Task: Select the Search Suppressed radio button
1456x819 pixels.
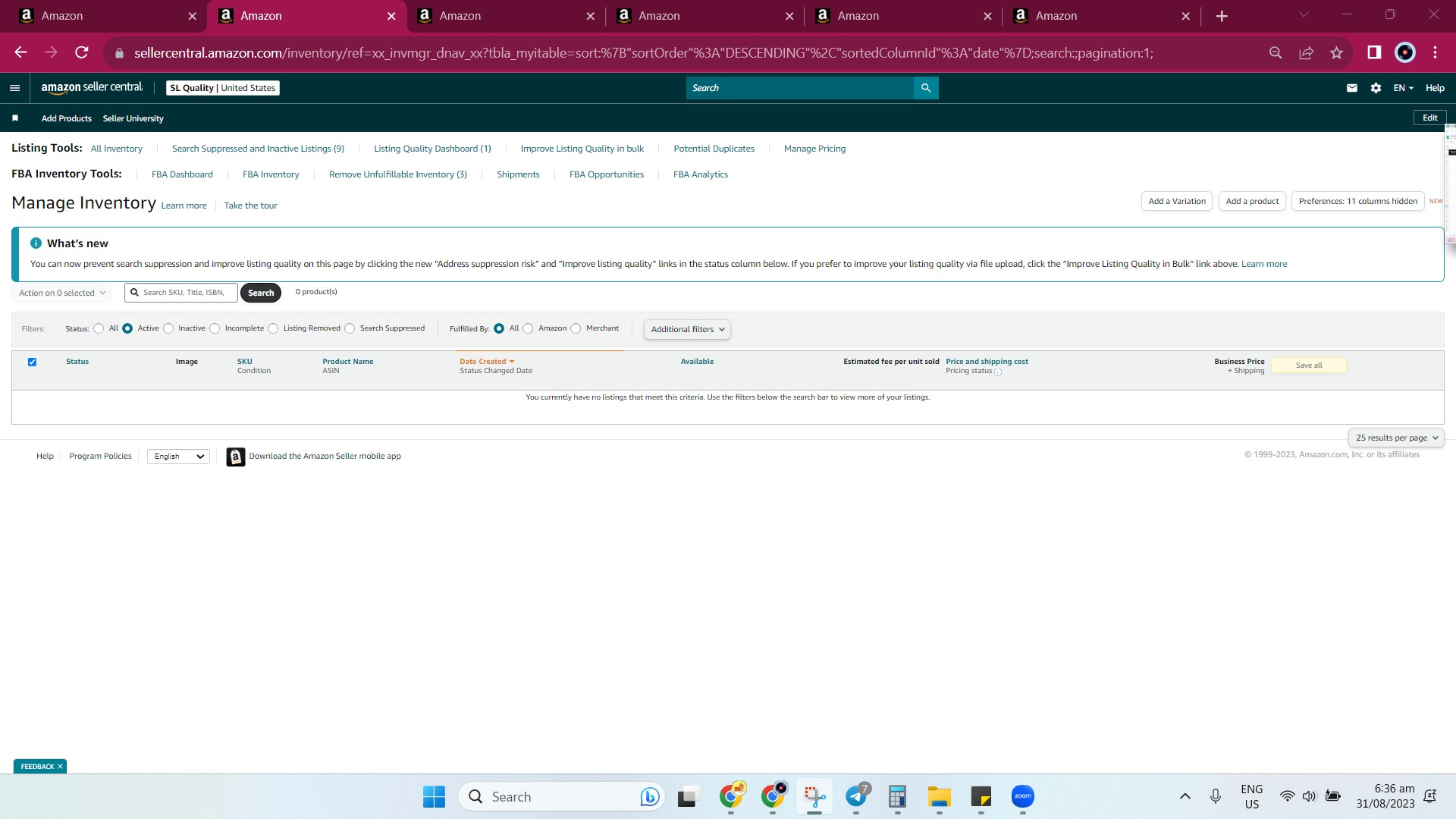Action: pyautogui.click(x=350, y=329)
